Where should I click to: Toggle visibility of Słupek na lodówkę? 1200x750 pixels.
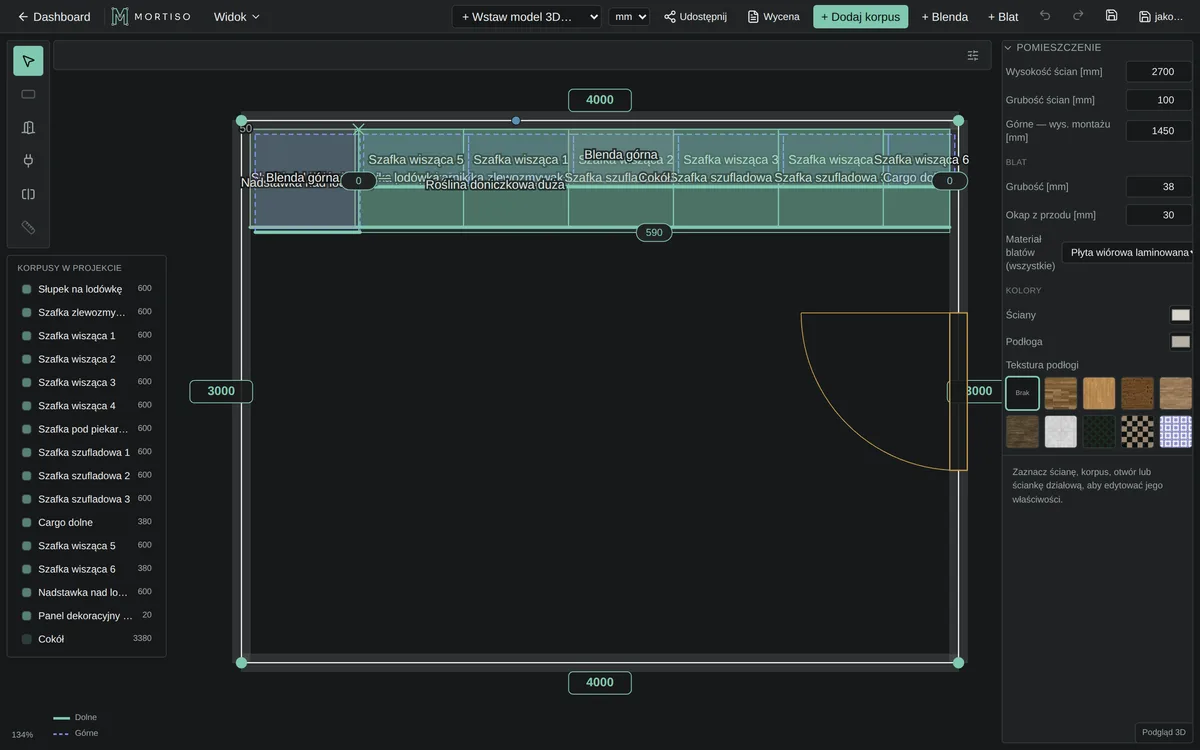[27, 289]
